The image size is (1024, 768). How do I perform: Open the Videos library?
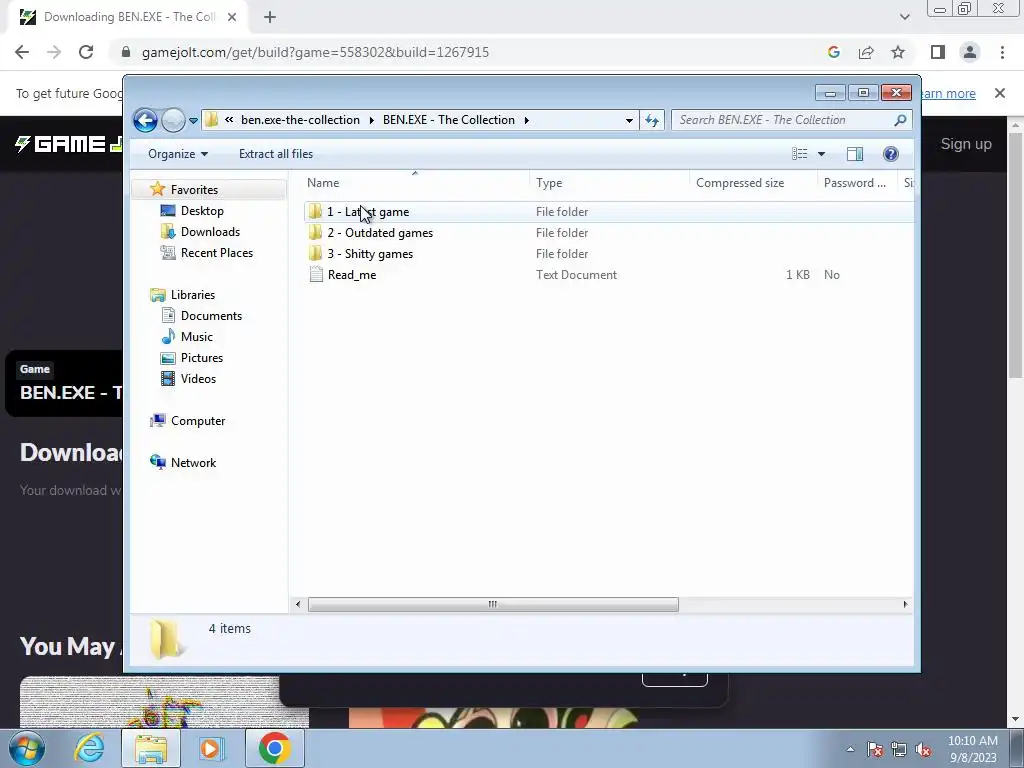(198, 379)
